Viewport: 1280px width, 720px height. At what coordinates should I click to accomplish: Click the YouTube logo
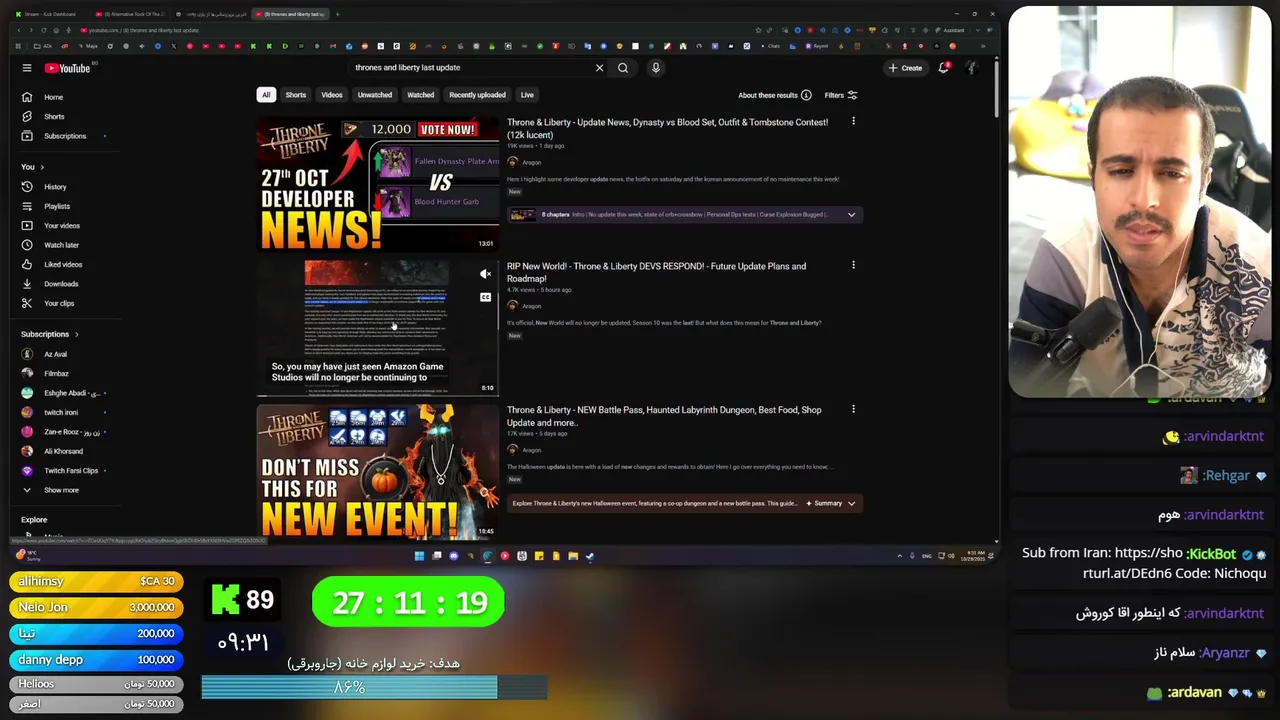tap(67, 68)
